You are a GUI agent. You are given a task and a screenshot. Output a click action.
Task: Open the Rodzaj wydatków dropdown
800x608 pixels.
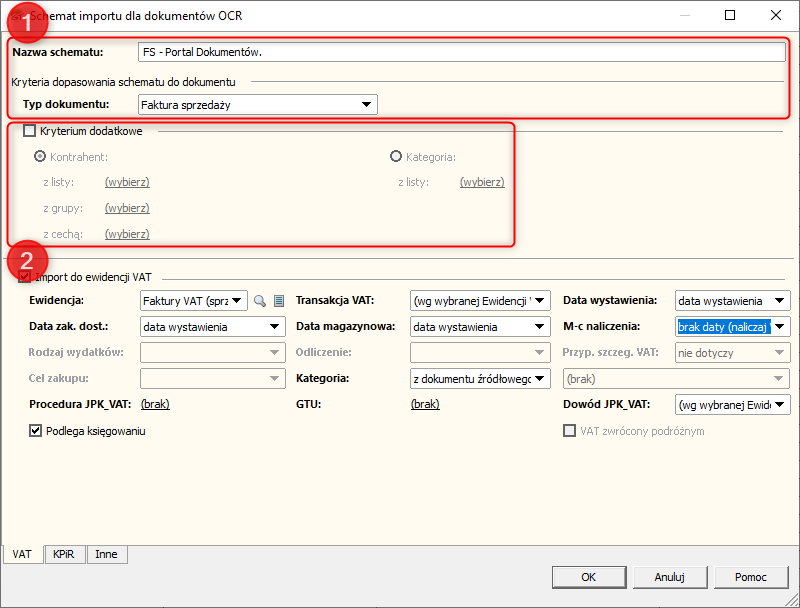coord(213,353)
